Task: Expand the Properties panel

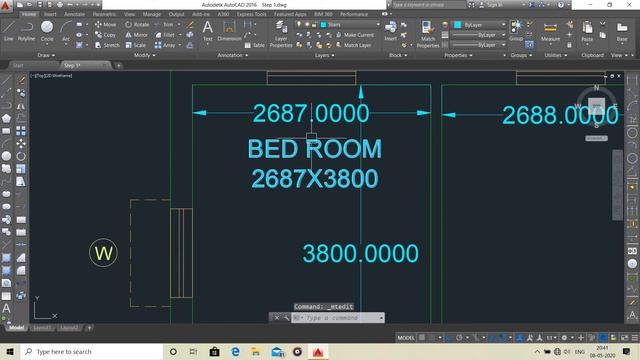Action: [458, 55]
